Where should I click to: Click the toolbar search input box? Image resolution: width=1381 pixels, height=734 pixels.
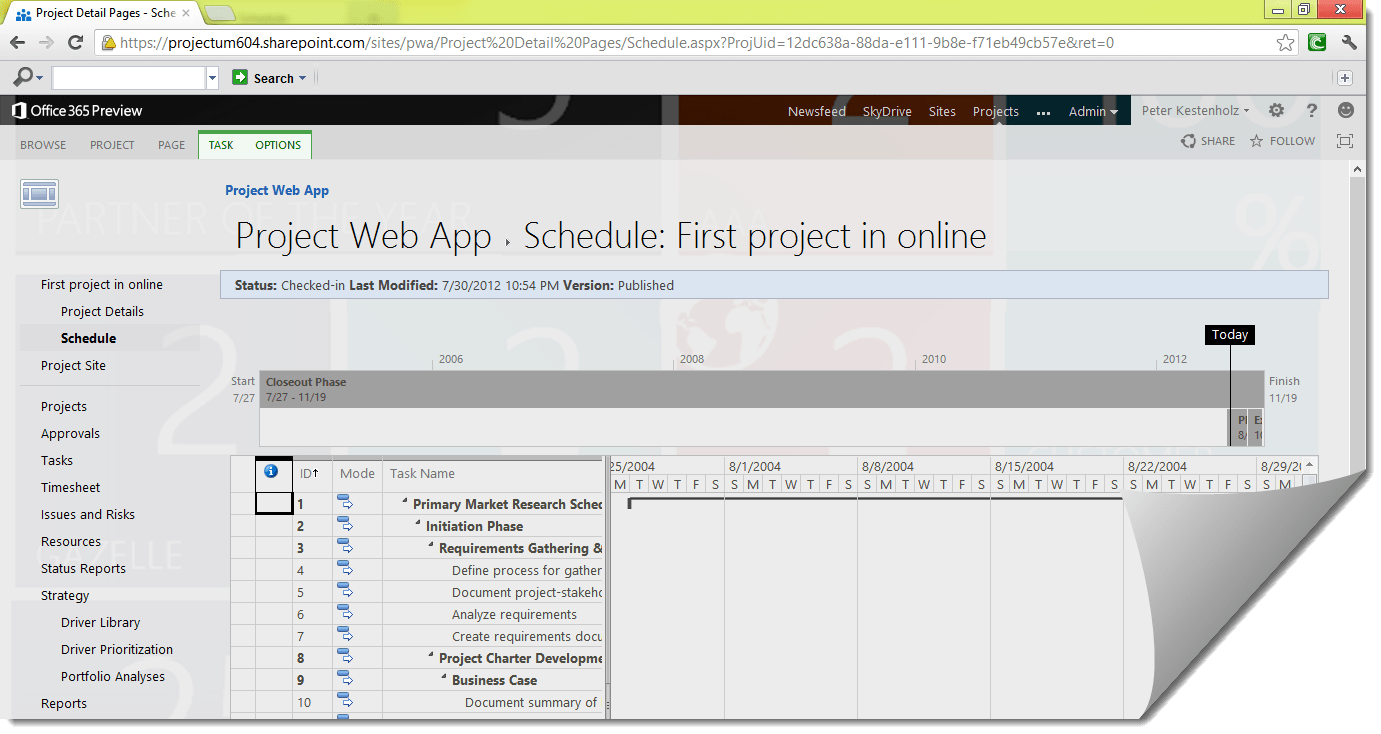(x=128, y=78)
